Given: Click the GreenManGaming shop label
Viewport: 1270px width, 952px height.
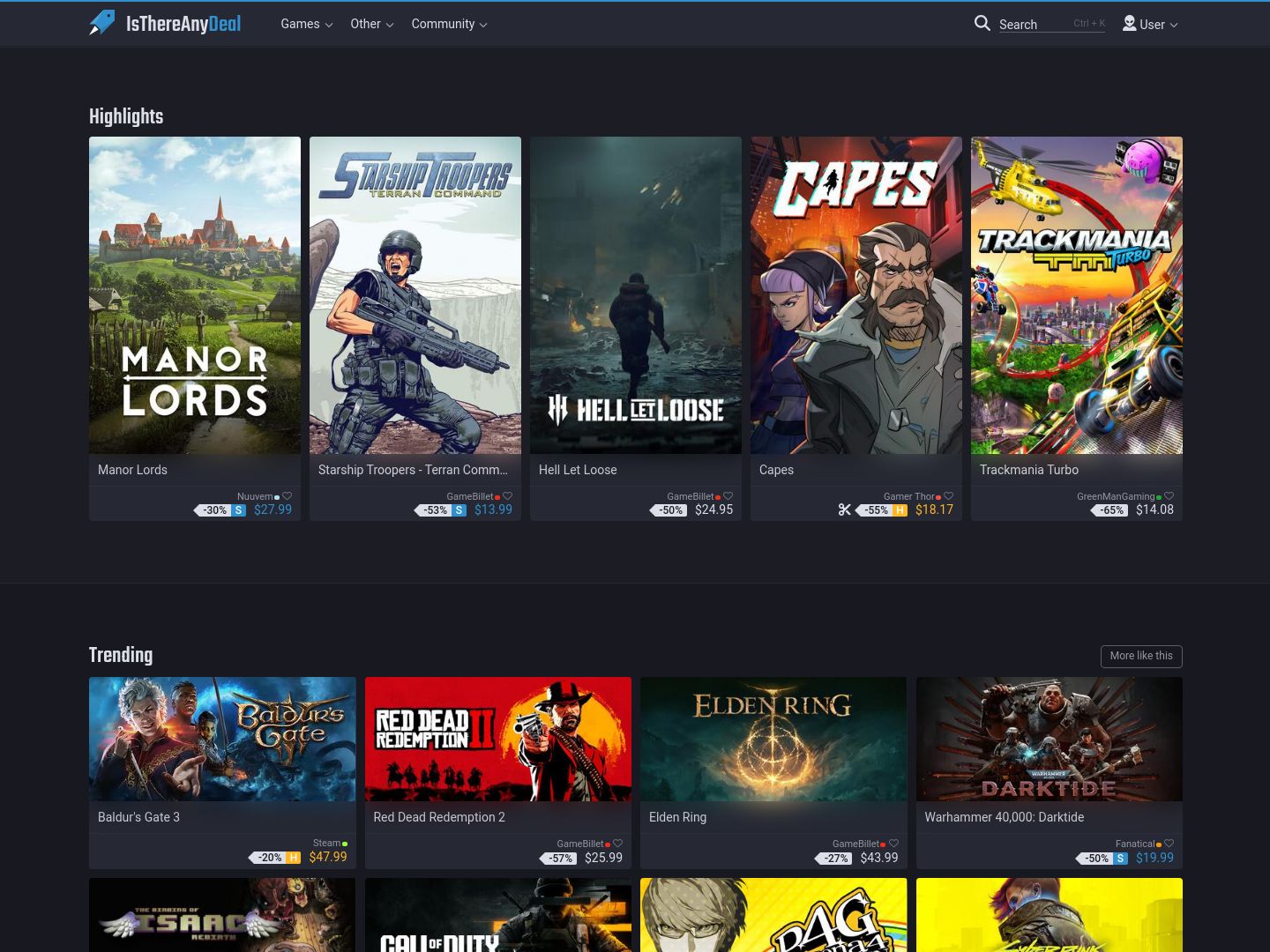Looking at the screenshot, I should click(x=1116, y=496).
